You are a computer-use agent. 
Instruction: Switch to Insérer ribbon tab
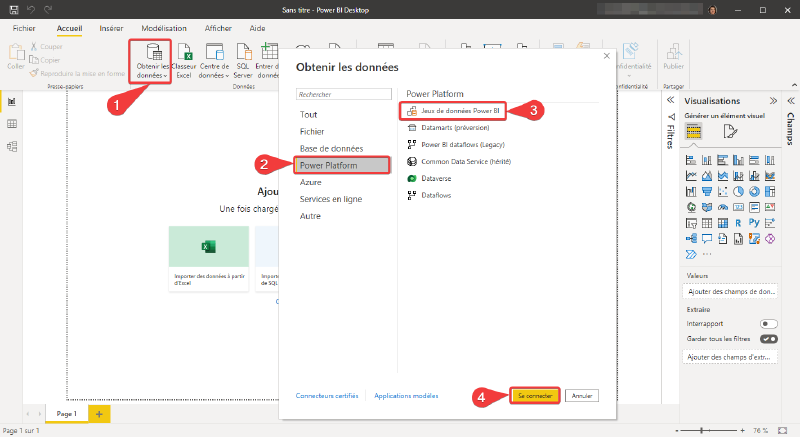coord(111,29)
